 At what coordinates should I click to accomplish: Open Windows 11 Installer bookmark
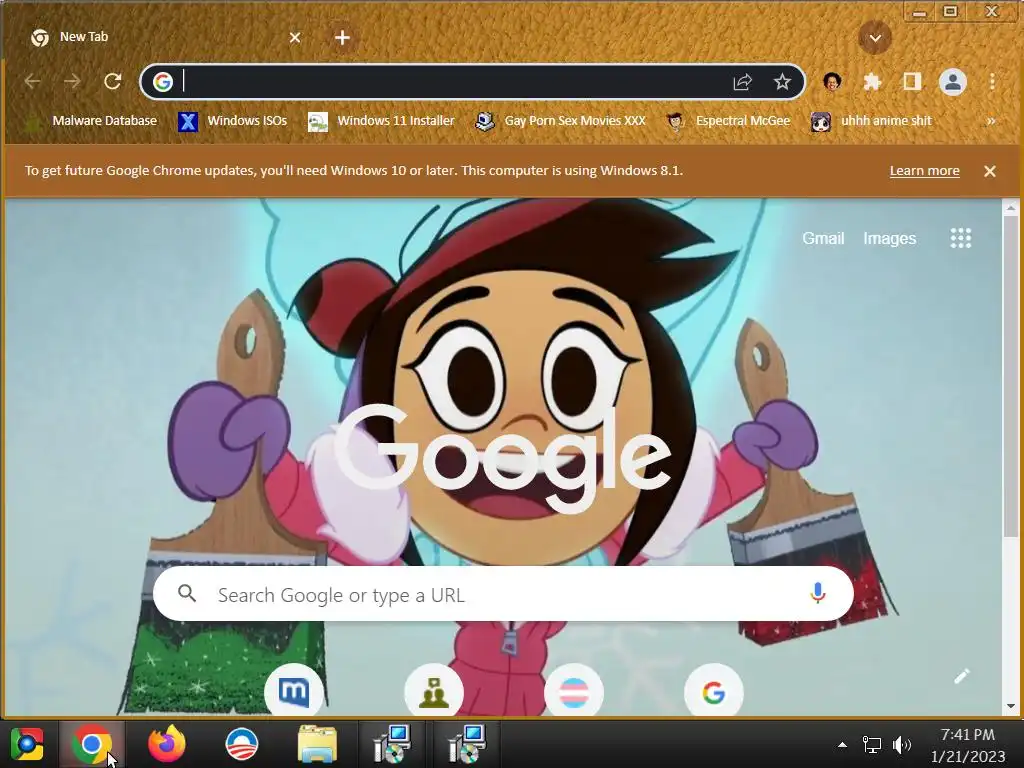pyautogui.click(x=381, y=121)
